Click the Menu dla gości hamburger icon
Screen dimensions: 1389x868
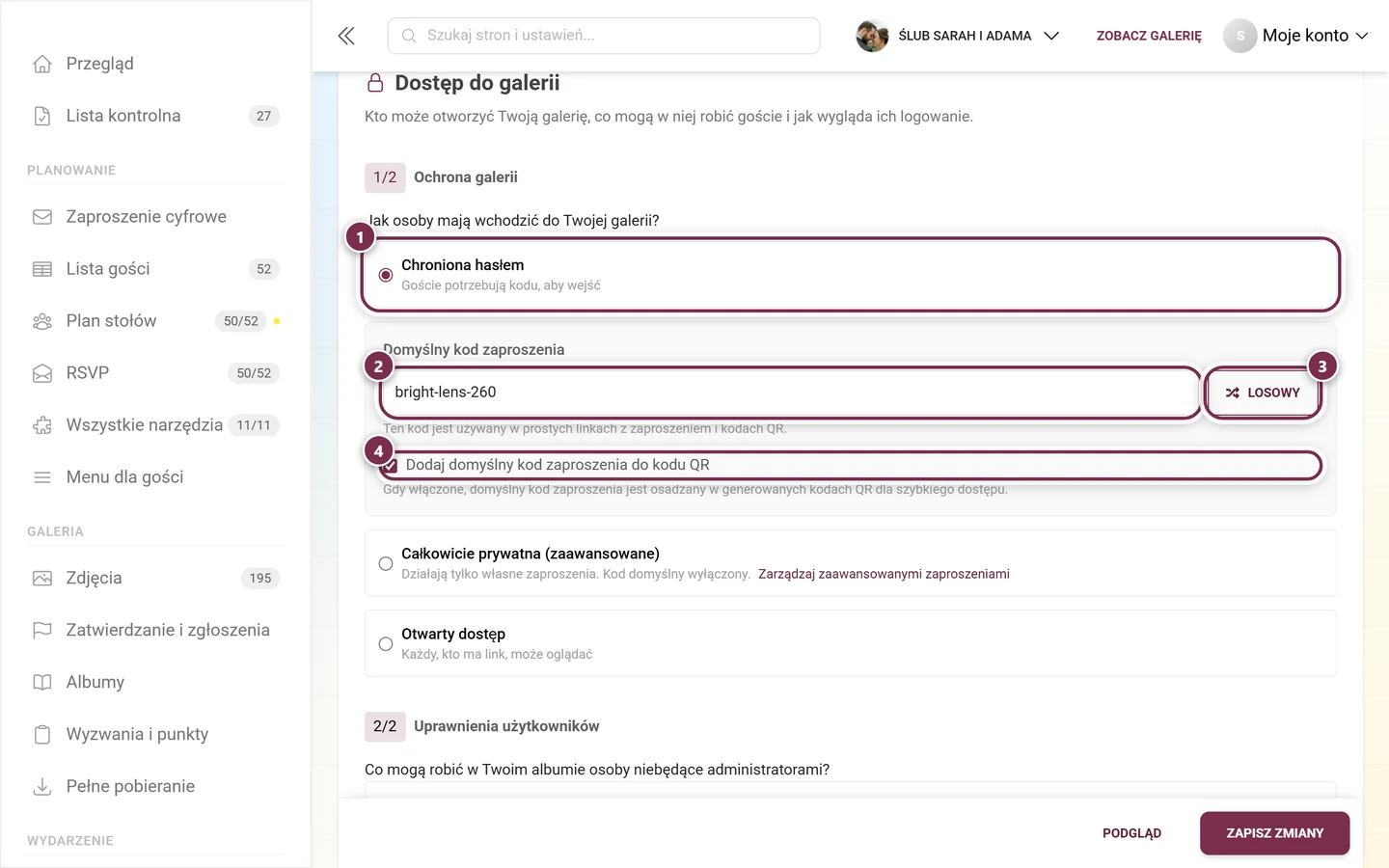pyautogui.click(x=42, y=477)
